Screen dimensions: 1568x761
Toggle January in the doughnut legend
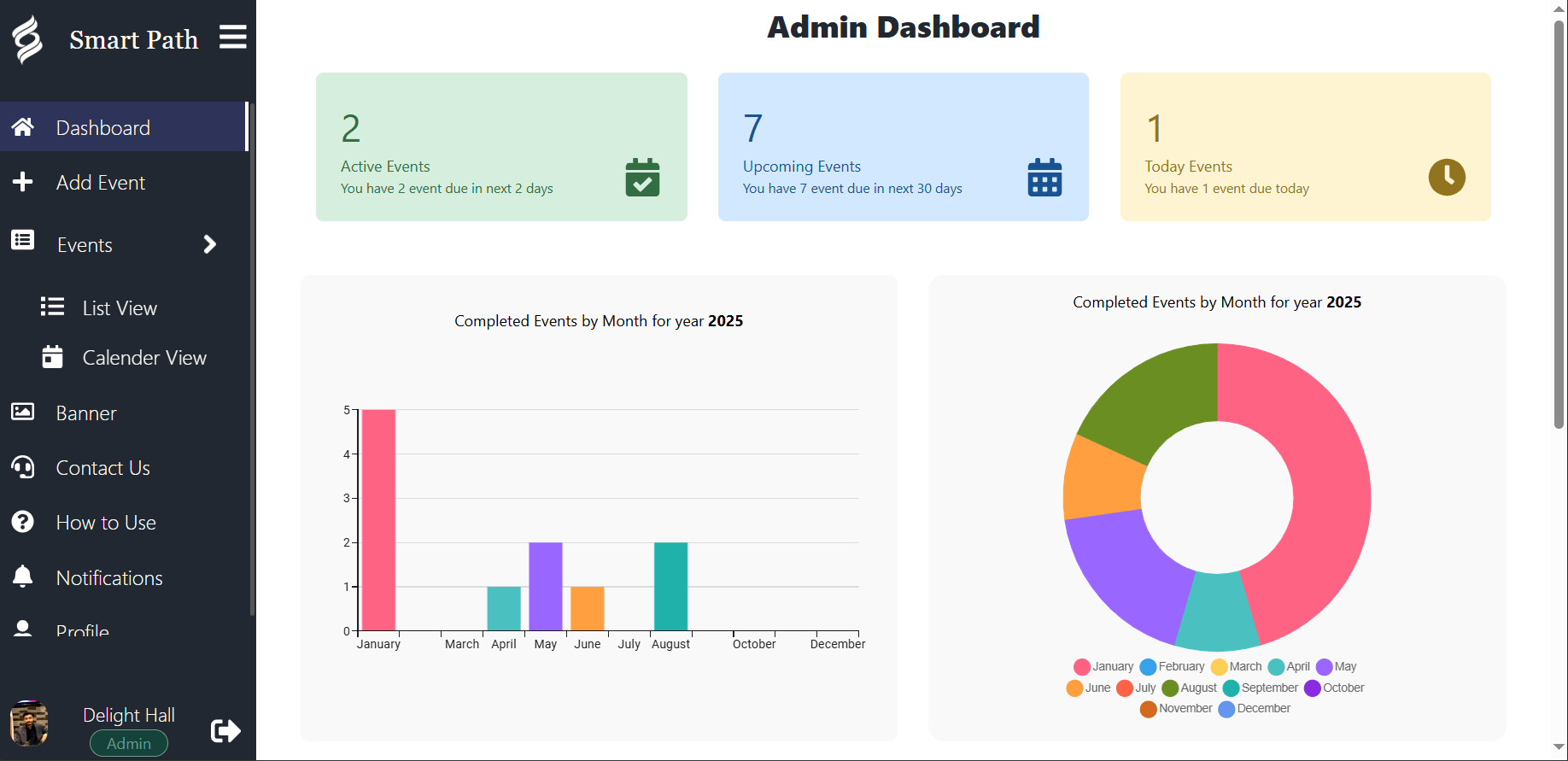1103,667
